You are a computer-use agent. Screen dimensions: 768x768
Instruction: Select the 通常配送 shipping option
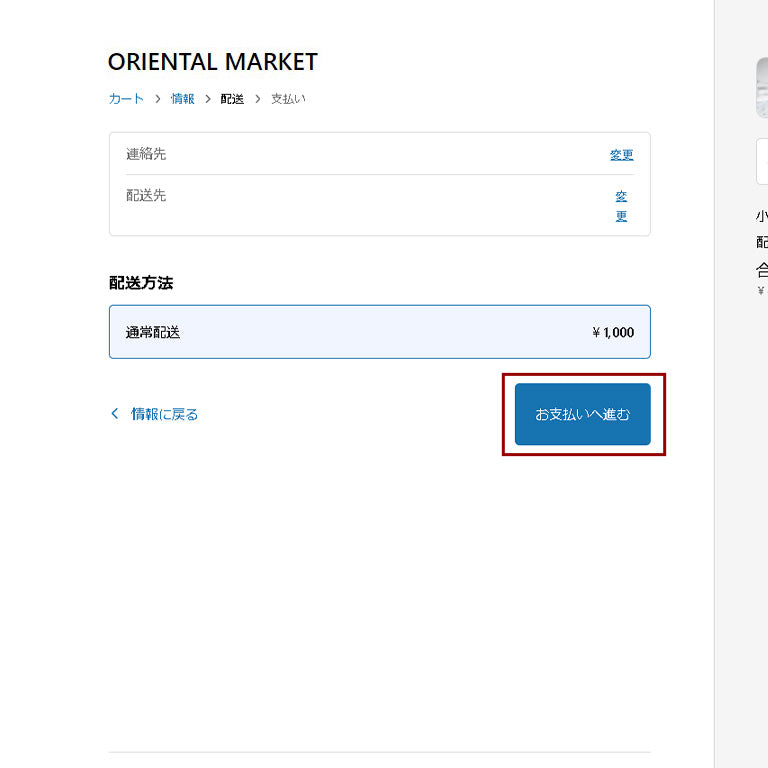[x=380, y=332]
